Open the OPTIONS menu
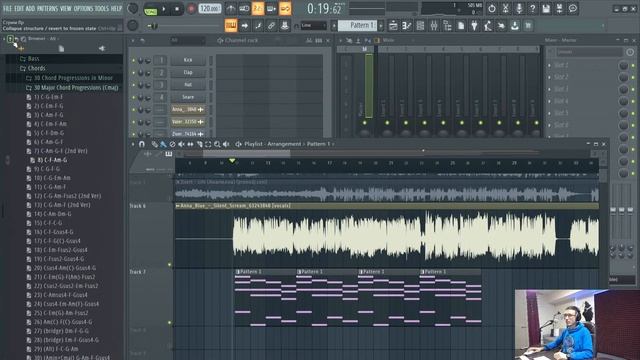 point(83,8)
